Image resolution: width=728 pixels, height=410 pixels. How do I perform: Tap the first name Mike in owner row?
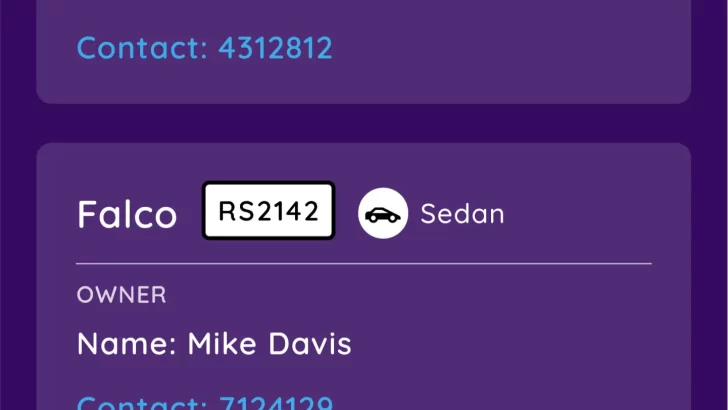point(224,345)
